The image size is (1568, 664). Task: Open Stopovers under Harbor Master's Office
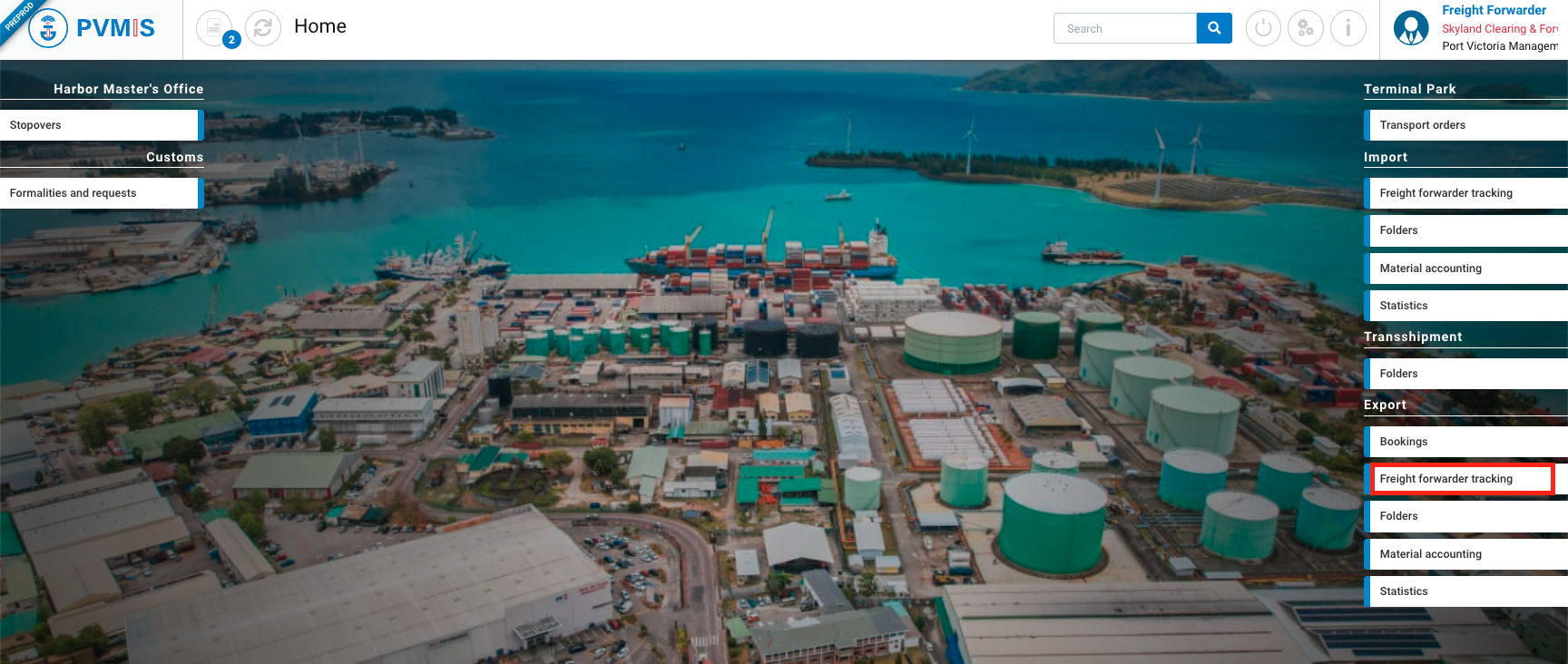coord(100,125)
